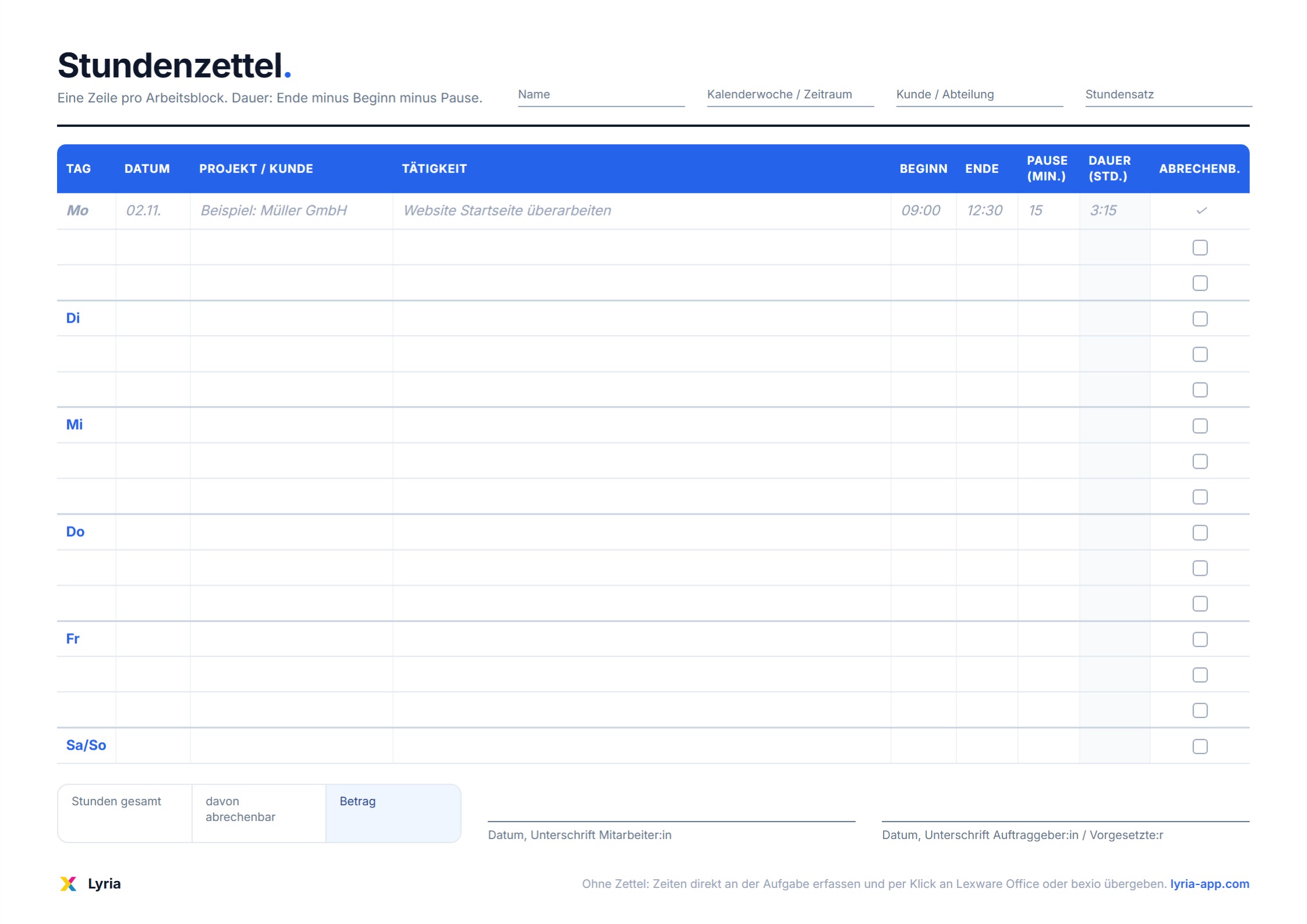
Task: Click the Unterschrift Auftraggeber:in / Vorgesetzte:r line
Action: coord(1066,821)
